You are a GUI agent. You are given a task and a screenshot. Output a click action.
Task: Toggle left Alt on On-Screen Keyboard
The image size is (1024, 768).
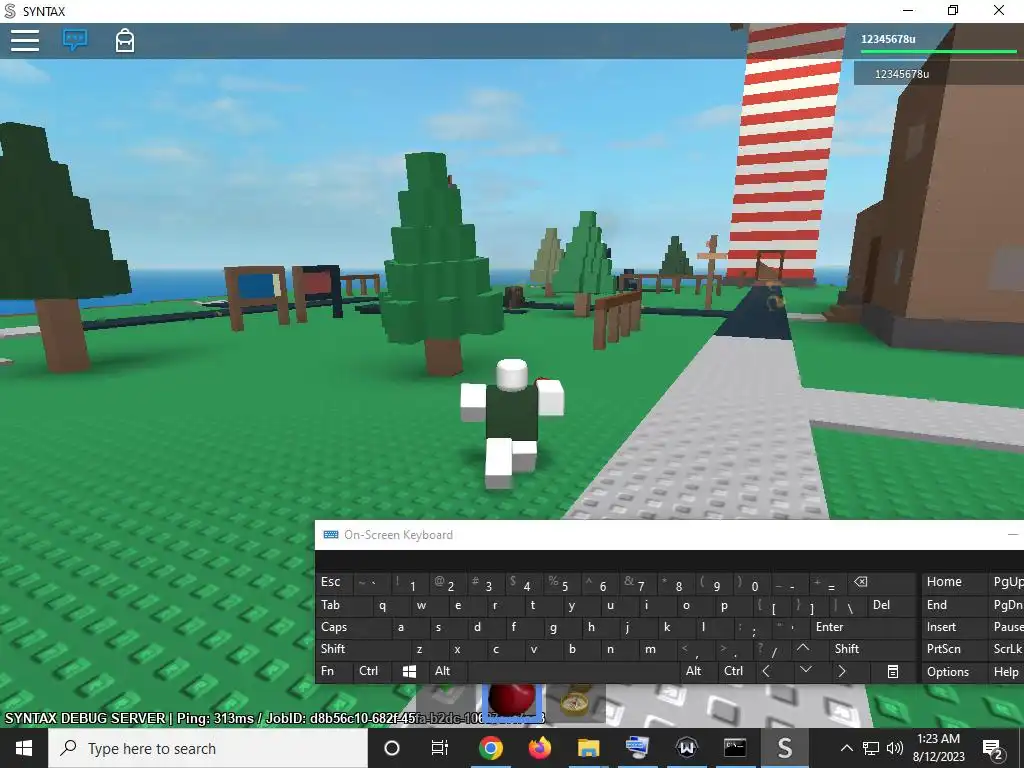[x=447, y=672]
